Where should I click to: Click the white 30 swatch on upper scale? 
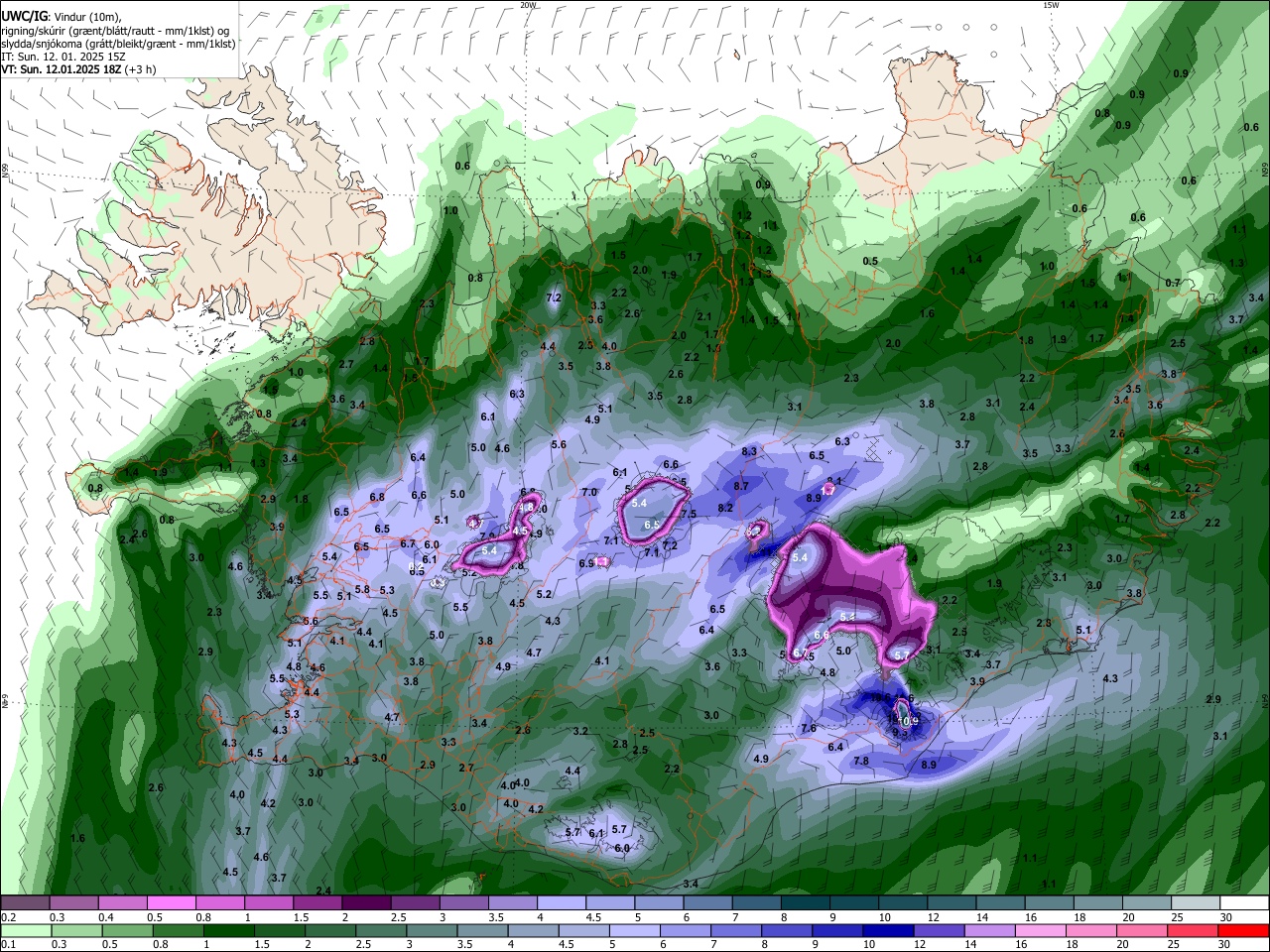tap(1244, 903)
